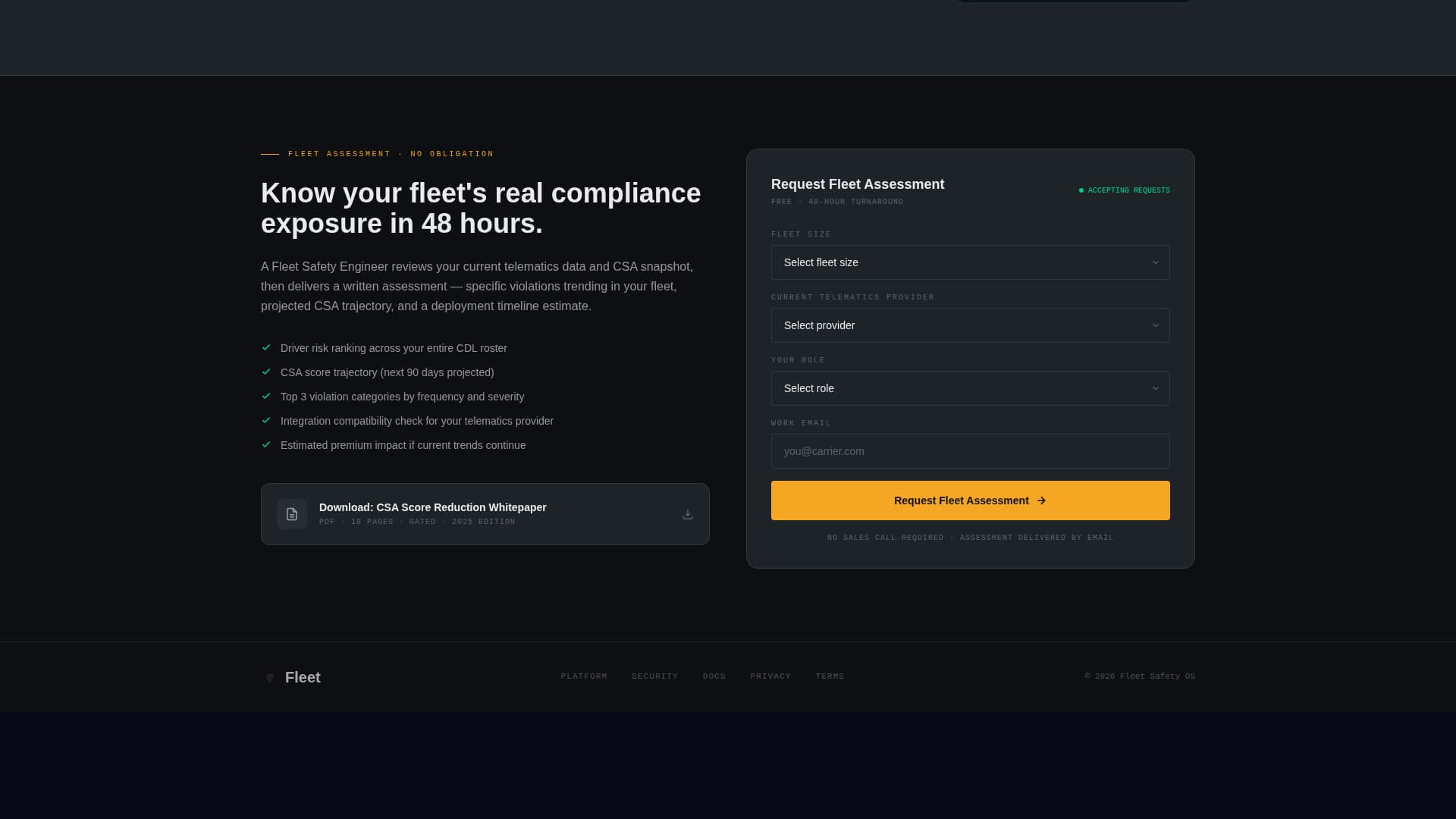Click the PDF 18 pages gated caption
Screen dimensions: 1456x819
[x=417, y=522]
